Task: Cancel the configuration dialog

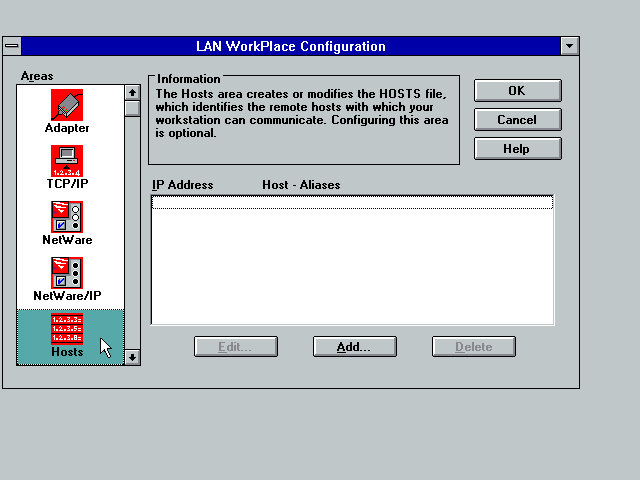Action: [x=518, y=120]
